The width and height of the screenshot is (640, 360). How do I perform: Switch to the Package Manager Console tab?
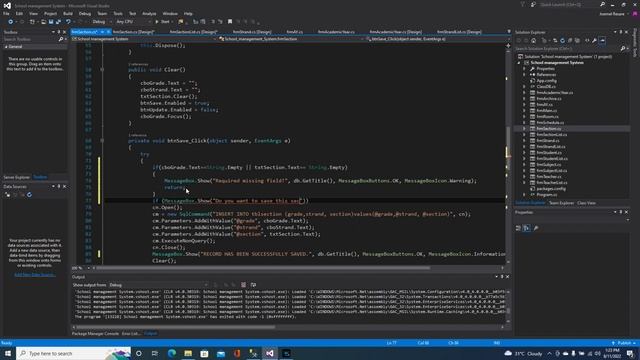(95, 333)
